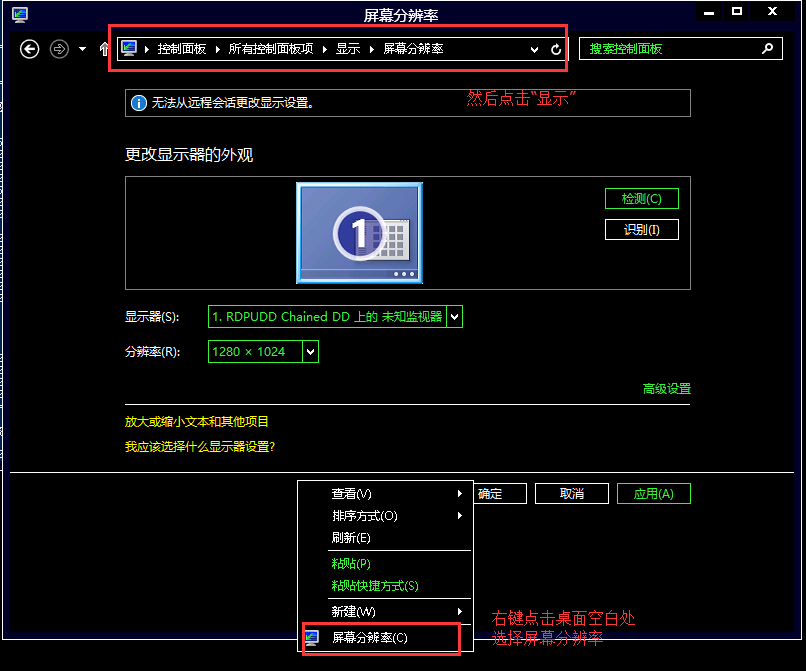This screenshot has height=671, width=806.
Task: Click the window icon in title bar
Action: [x=19, y=14]
